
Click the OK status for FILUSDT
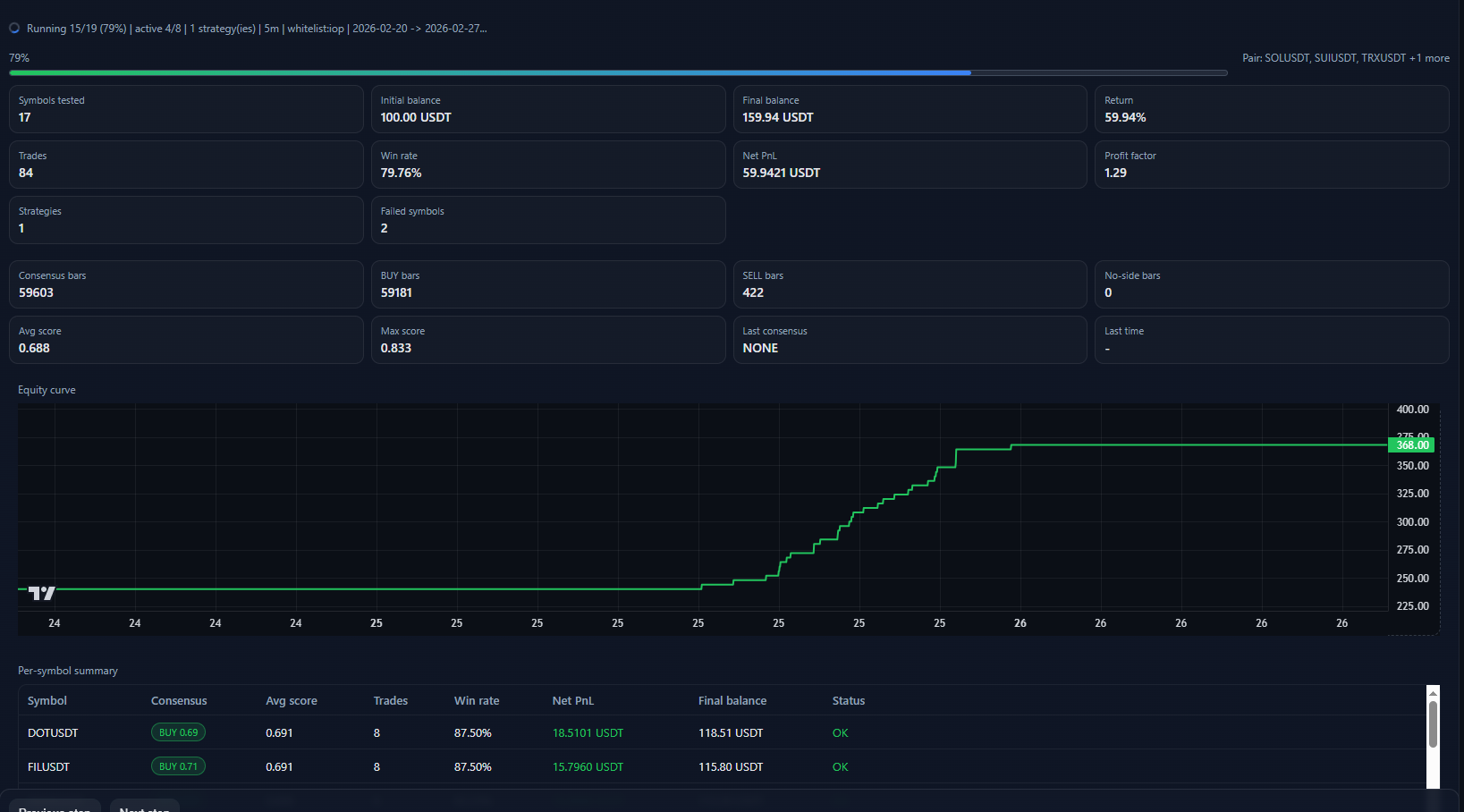pos(839,765)
